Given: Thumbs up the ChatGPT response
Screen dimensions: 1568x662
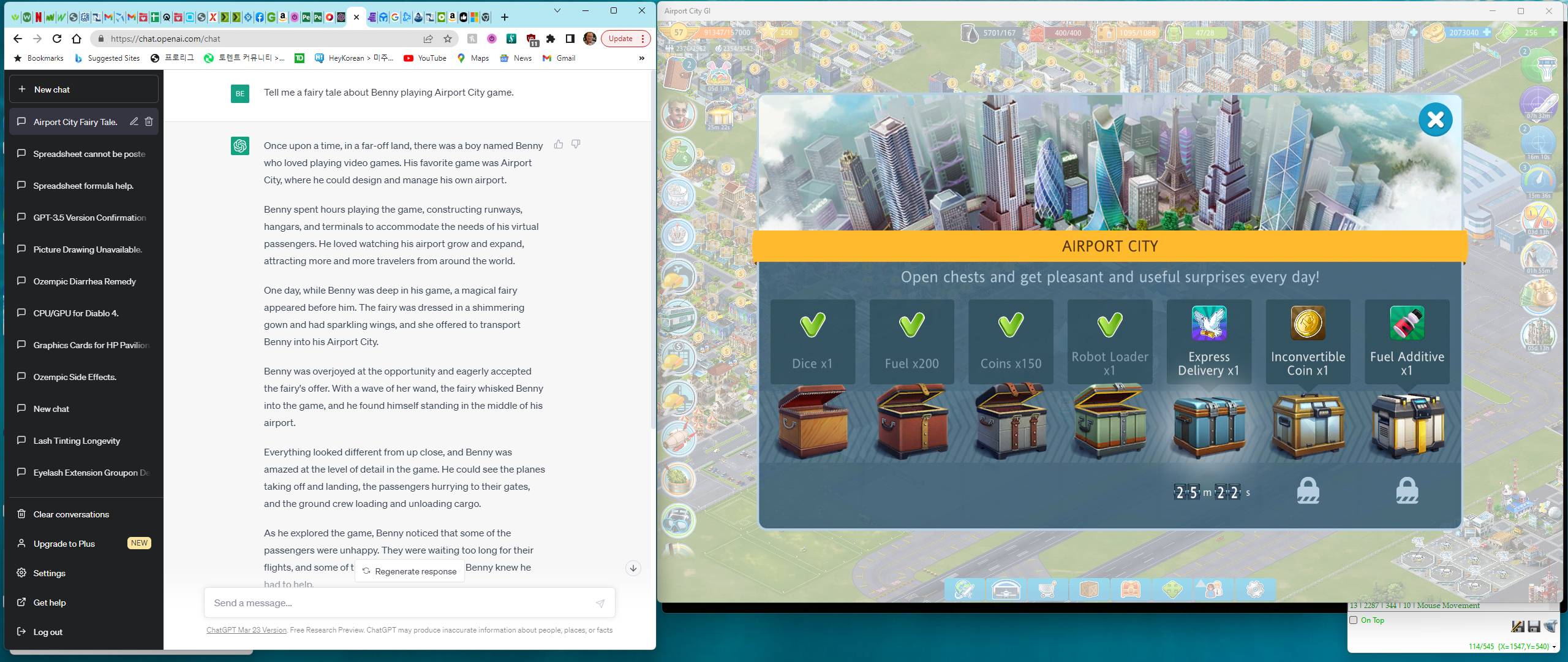Looking at the screenshot, I should click(x=559, y=144).
